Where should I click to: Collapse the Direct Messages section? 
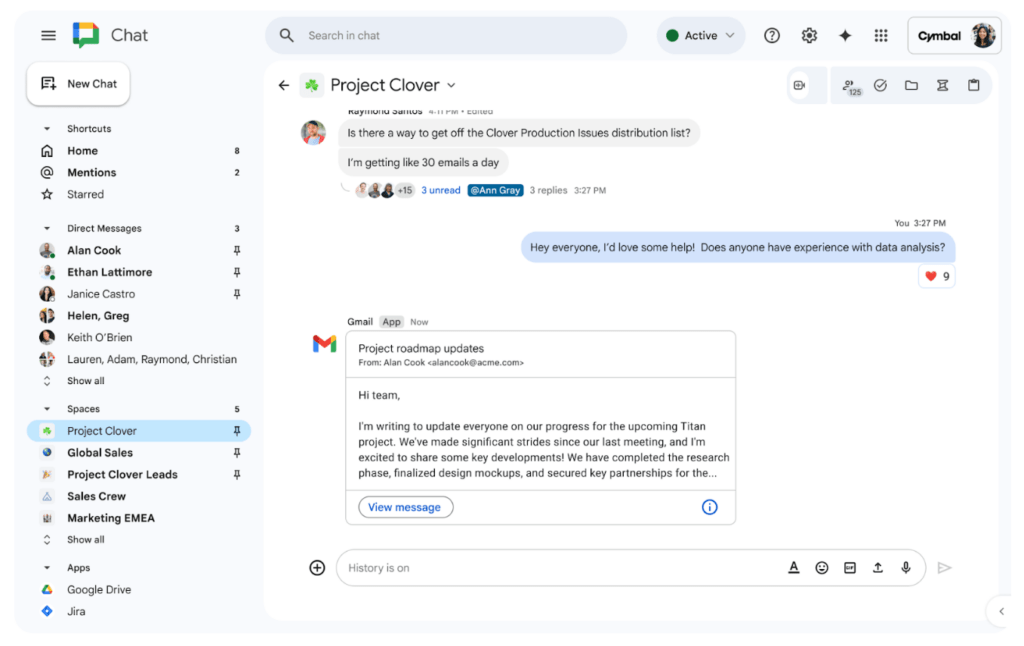(x=47, y=229)
